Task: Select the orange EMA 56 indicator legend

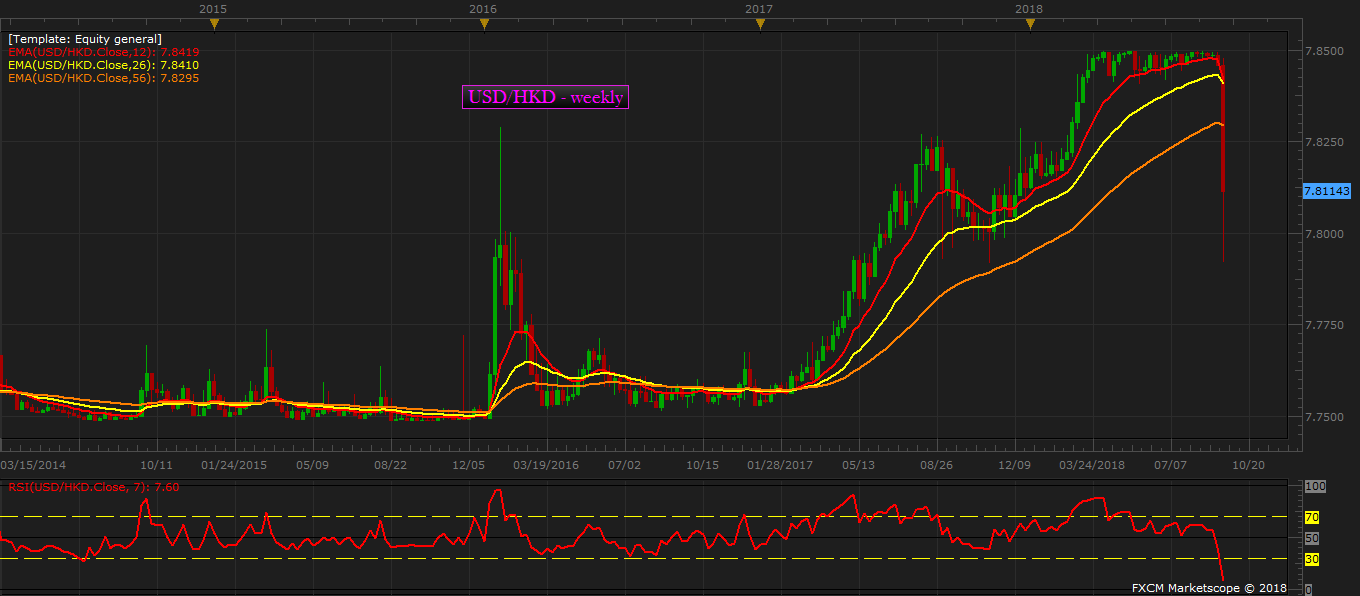Action: tap(104, 78)
